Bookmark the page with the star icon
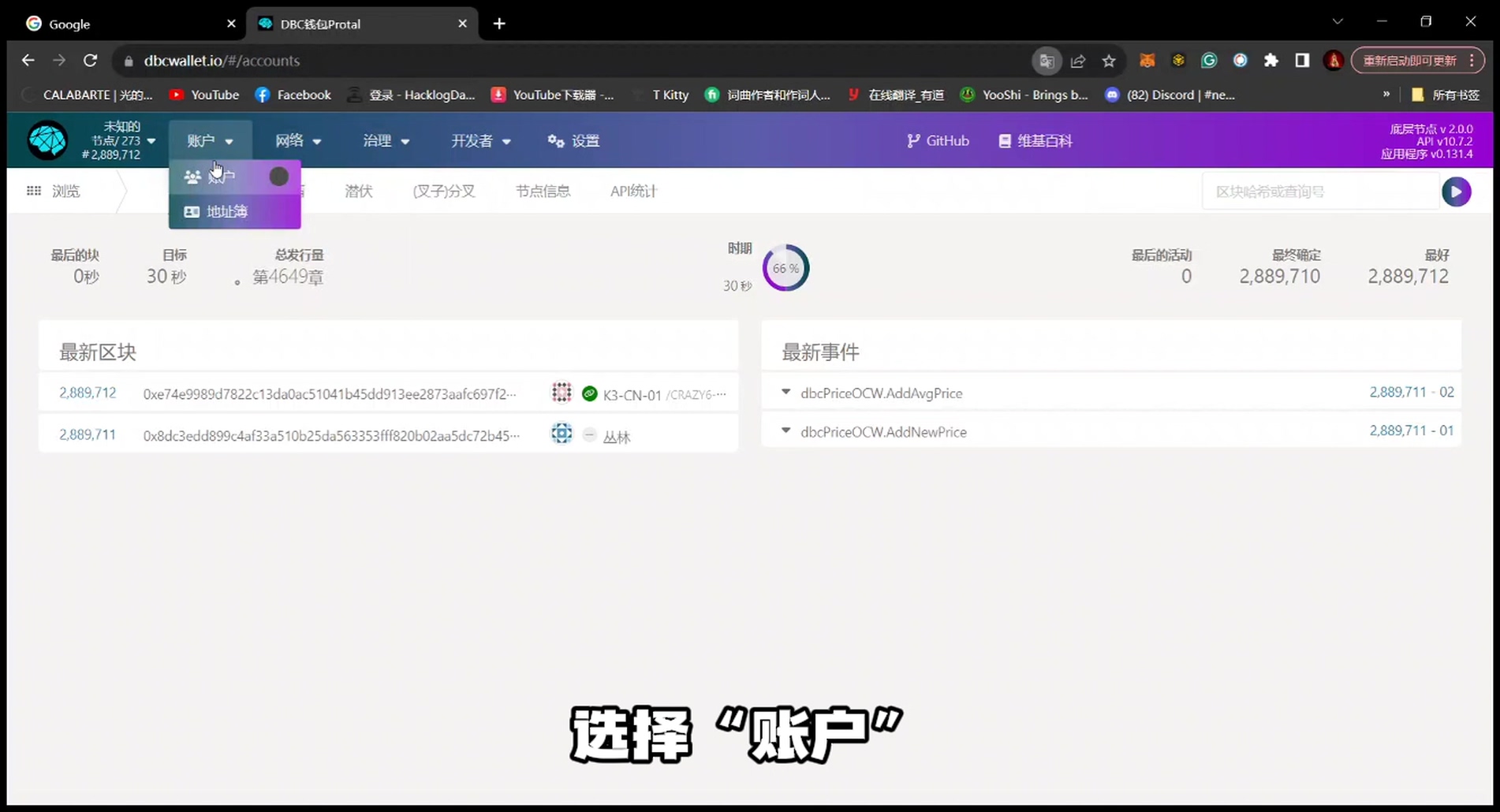 (1109, 61)
